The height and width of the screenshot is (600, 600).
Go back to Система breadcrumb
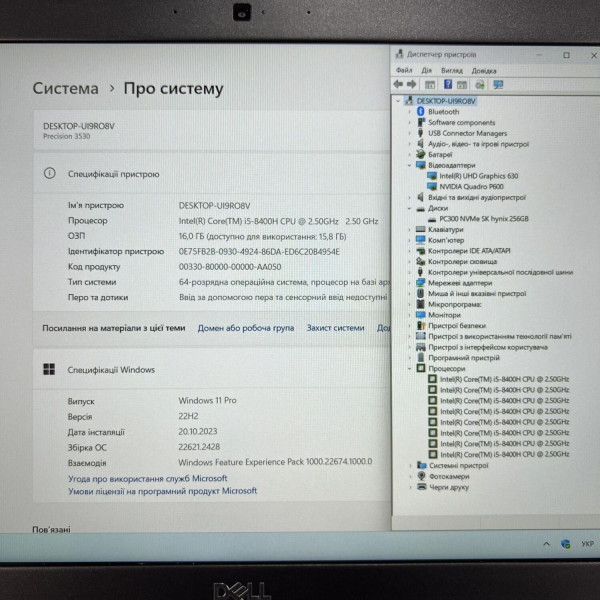(65, 88)
